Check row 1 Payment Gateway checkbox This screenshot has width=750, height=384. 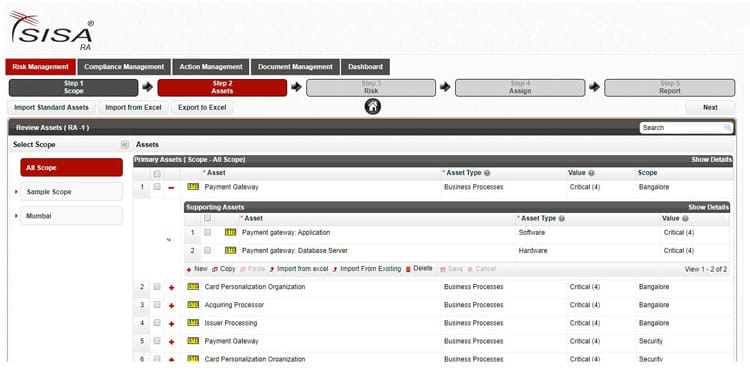156,187
